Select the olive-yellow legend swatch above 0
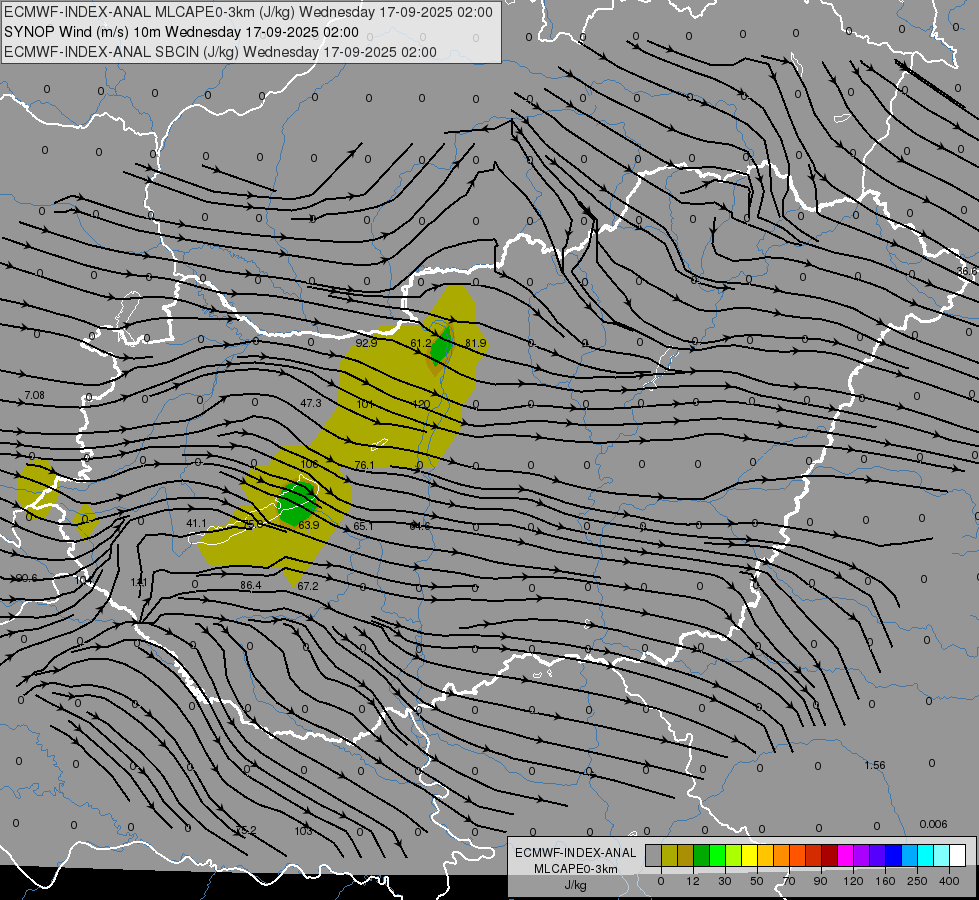The image size is (979, 900). click(x=669, y=855)
